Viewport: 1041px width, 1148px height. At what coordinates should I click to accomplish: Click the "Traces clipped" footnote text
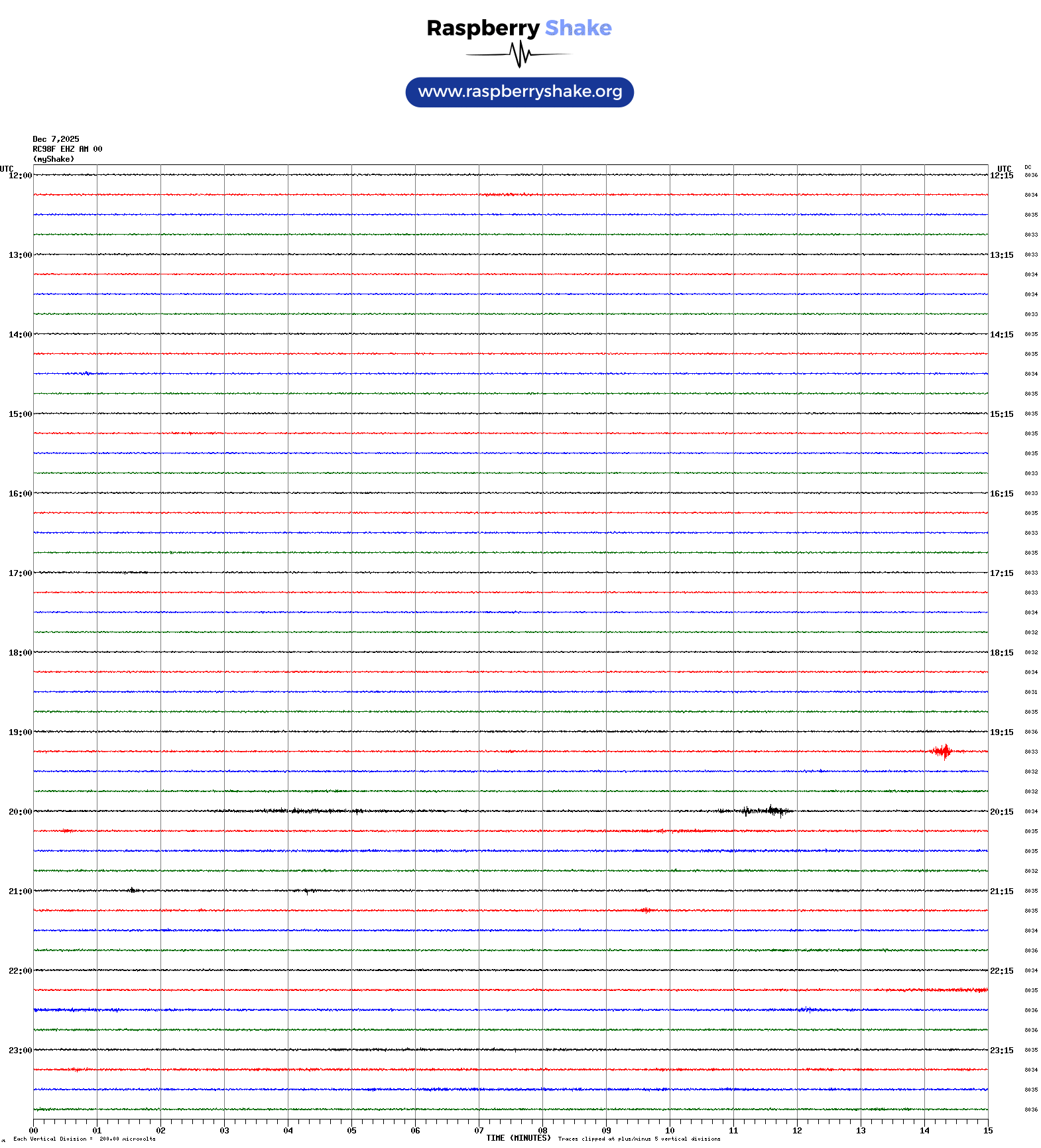pos(639,1139)
